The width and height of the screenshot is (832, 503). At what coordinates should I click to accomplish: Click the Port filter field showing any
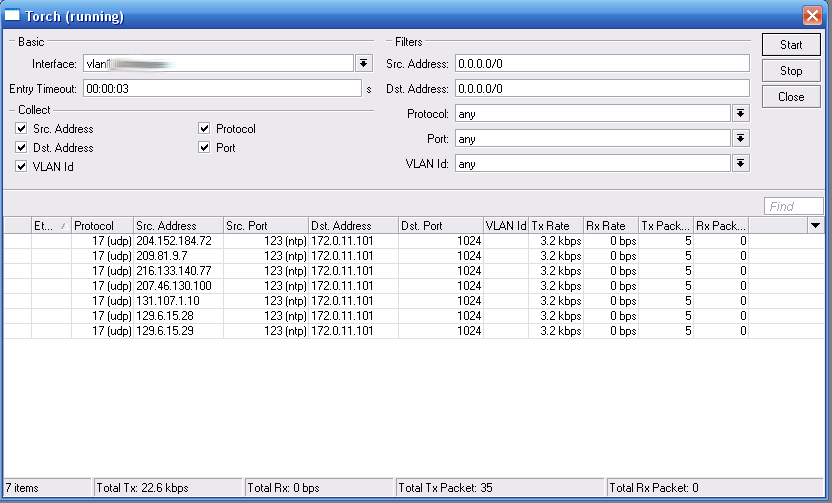click(x=593, y=138)
